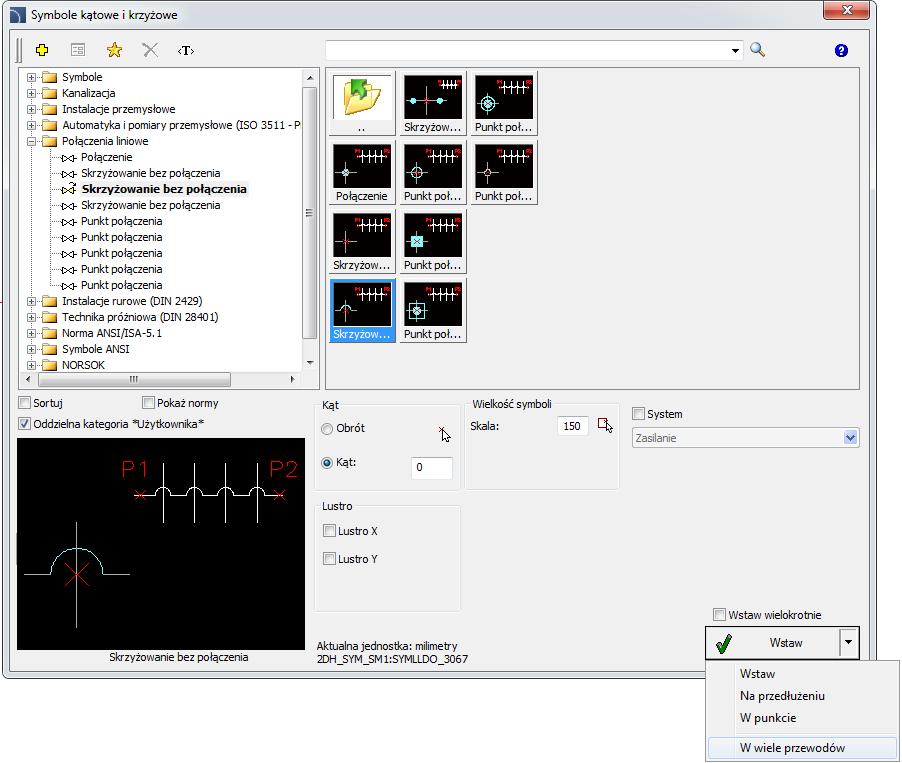Close the Symbole kątowe i krzyżowe dialog
Image resolution: width=902 pixels, height=763 pixels.
pos(846,10)
